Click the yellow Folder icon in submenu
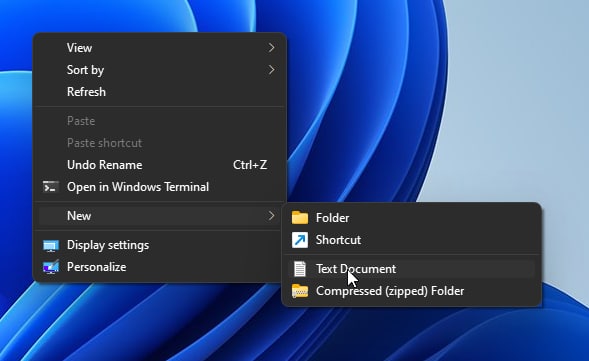 tap(300, 218)
